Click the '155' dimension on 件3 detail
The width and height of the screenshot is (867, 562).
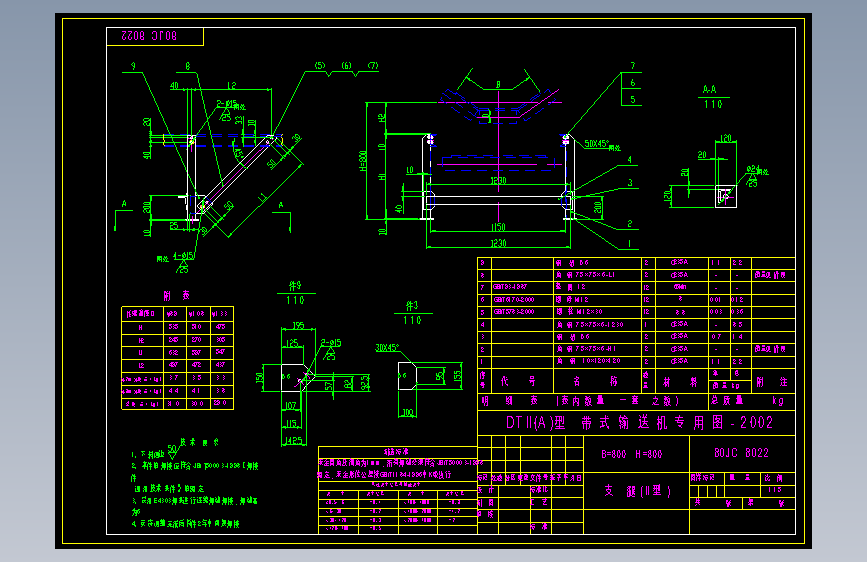tap(457, 376)
